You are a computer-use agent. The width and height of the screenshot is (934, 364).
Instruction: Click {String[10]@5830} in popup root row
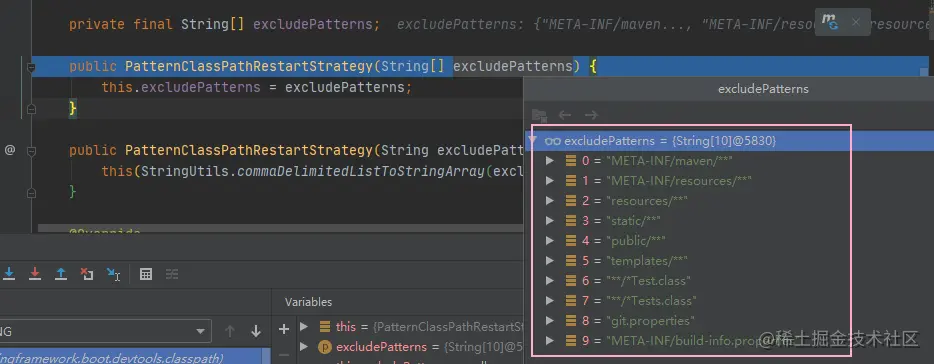click(723, 141)
